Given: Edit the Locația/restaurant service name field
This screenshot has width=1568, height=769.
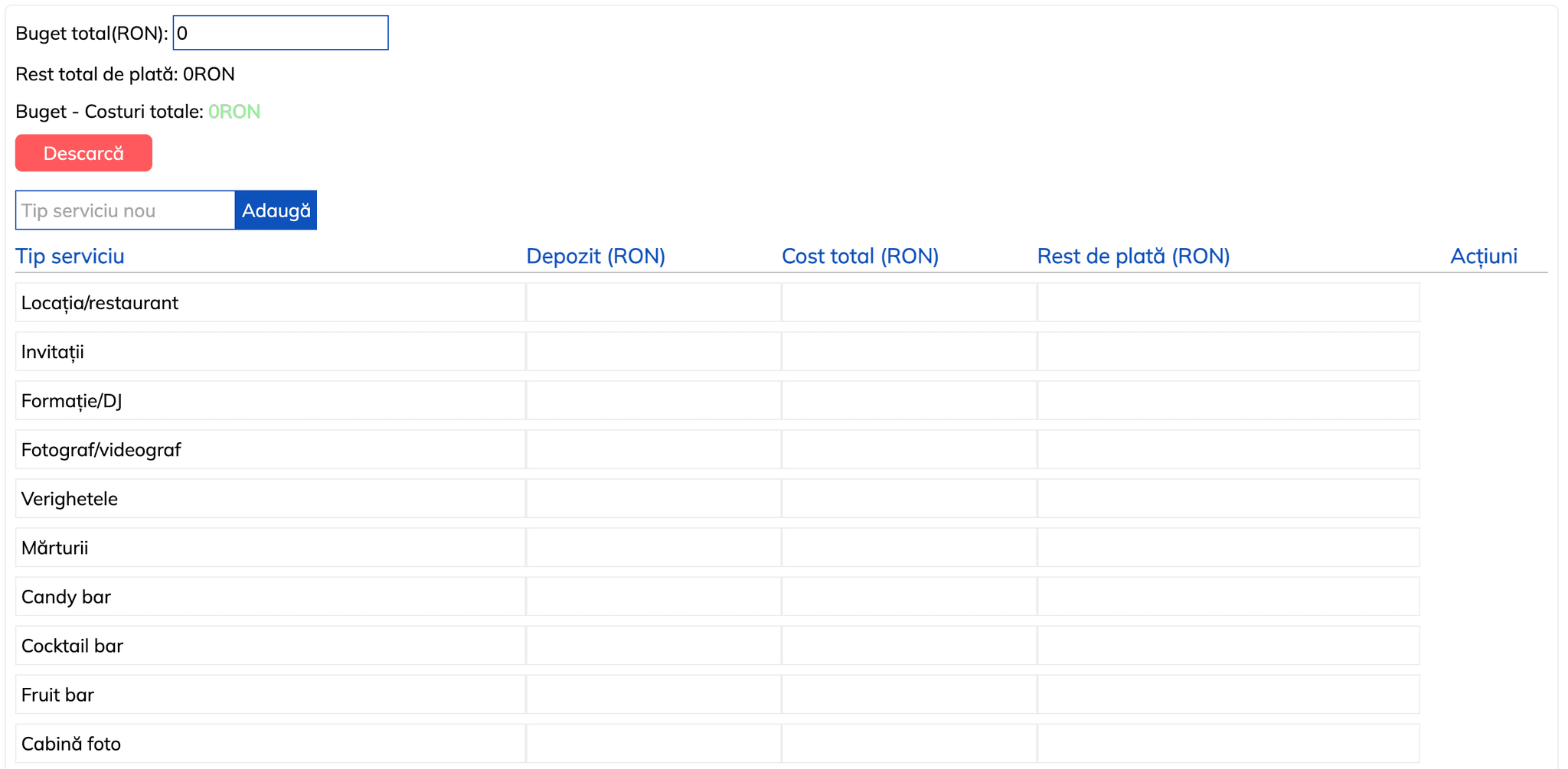Looking at the screenshot, I should click(269, 303).
